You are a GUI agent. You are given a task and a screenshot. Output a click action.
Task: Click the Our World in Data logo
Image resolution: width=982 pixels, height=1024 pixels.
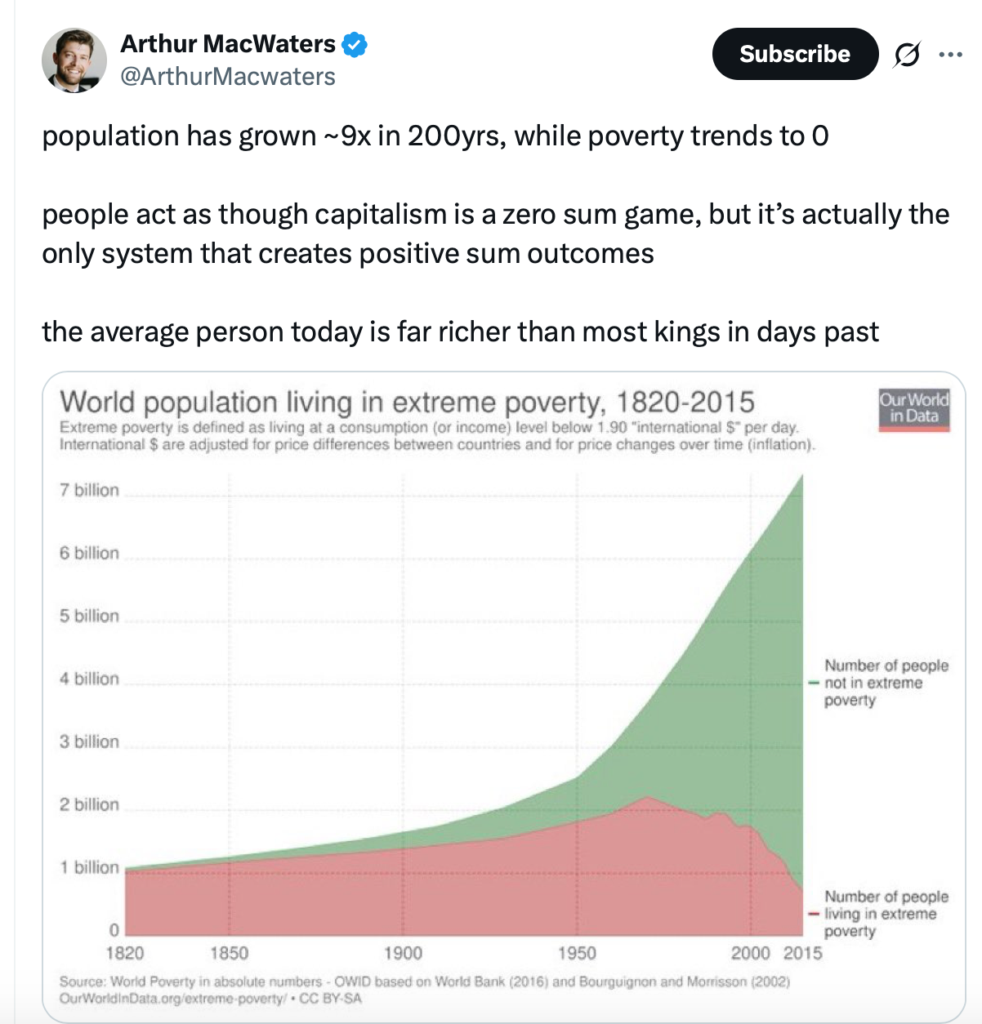coord(914,410)
